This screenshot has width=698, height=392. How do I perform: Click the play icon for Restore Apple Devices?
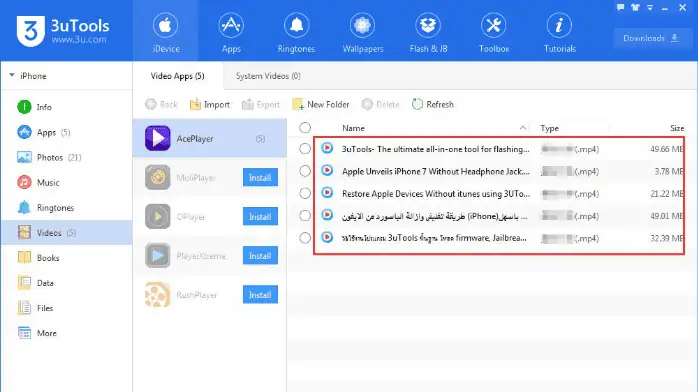click(x=327, y=193)
